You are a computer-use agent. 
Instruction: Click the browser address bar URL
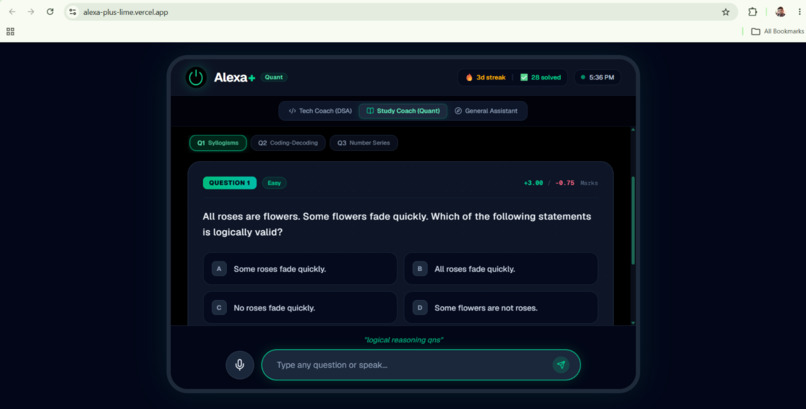tap(125, 12)
